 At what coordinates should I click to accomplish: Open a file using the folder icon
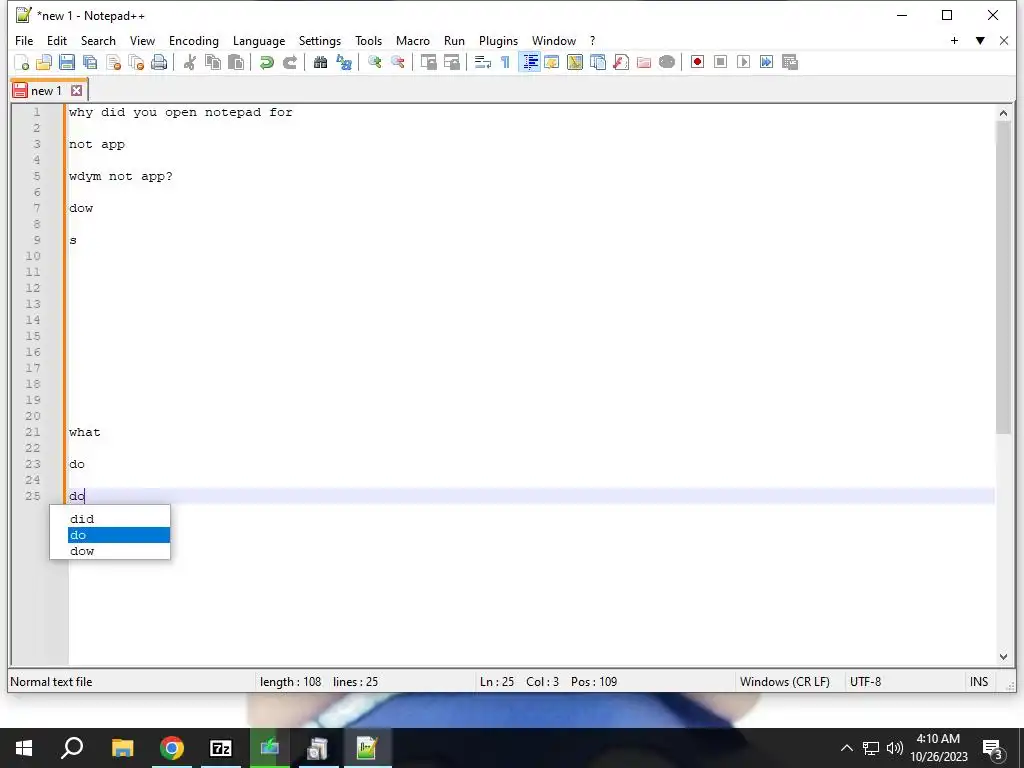(44, 62)
